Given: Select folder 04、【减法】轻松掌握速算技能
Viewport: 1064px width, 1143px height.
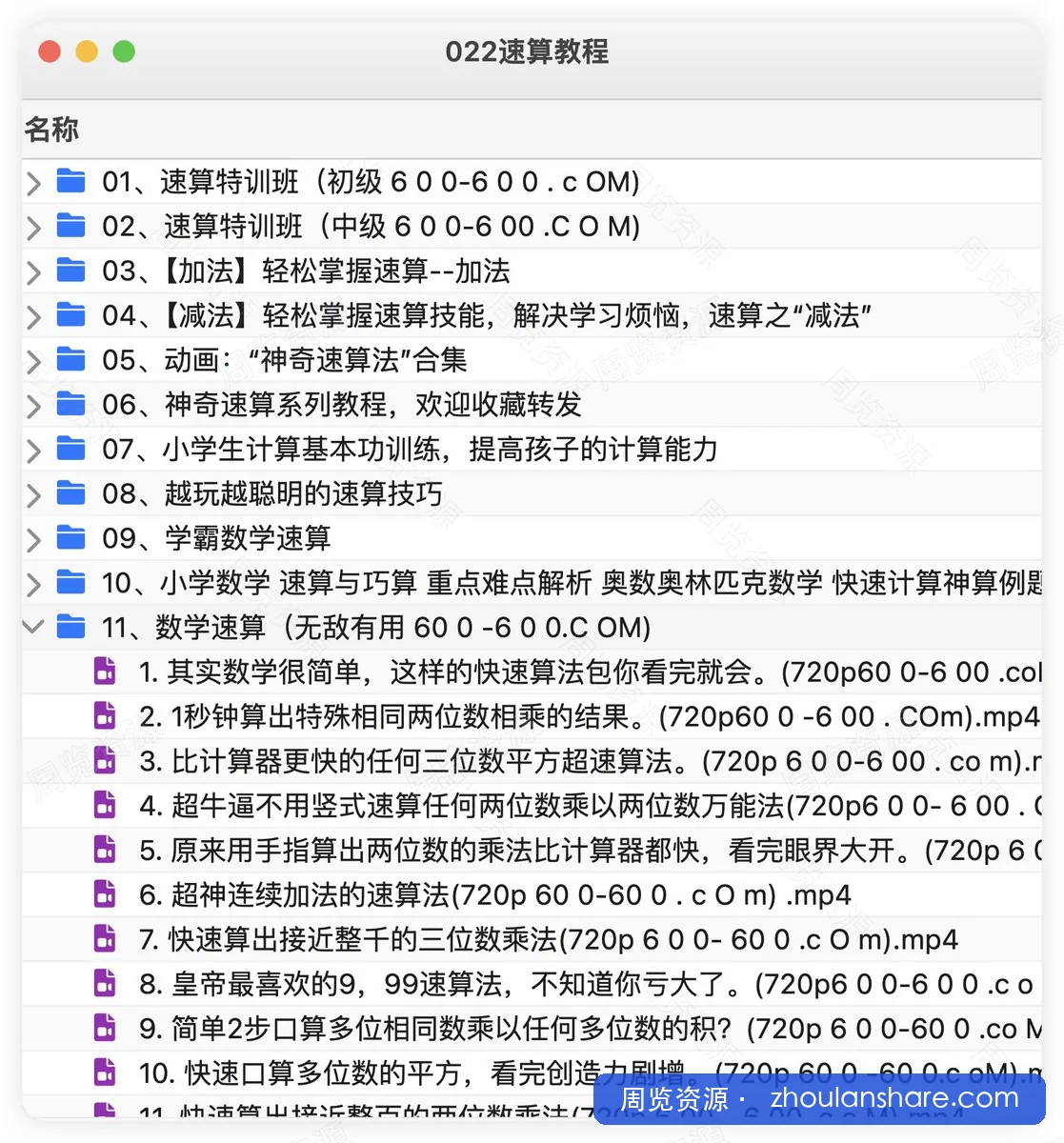Looking at the screenshot, I should coord(487,315).
